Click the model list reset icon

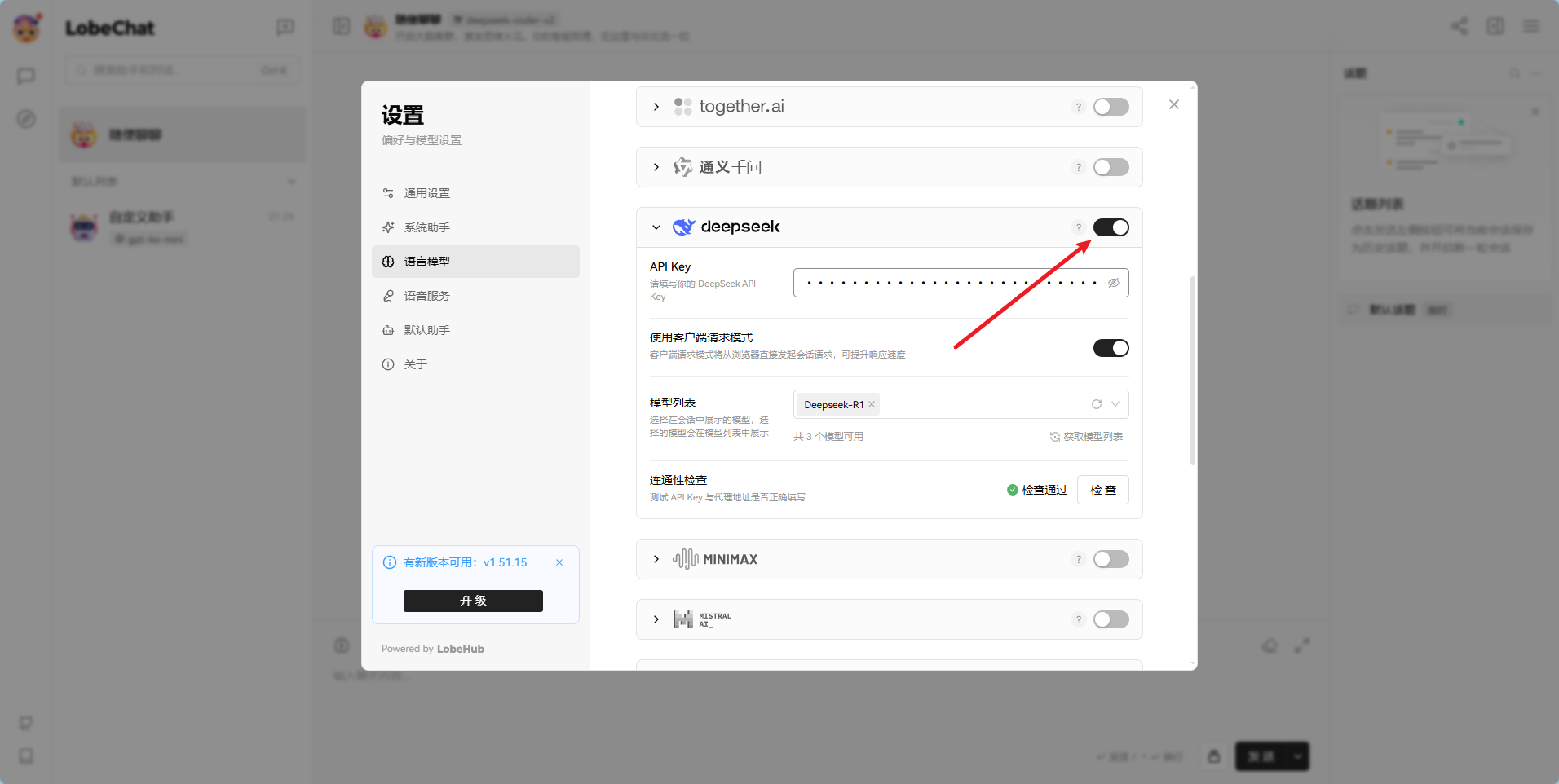point(1097,404)
